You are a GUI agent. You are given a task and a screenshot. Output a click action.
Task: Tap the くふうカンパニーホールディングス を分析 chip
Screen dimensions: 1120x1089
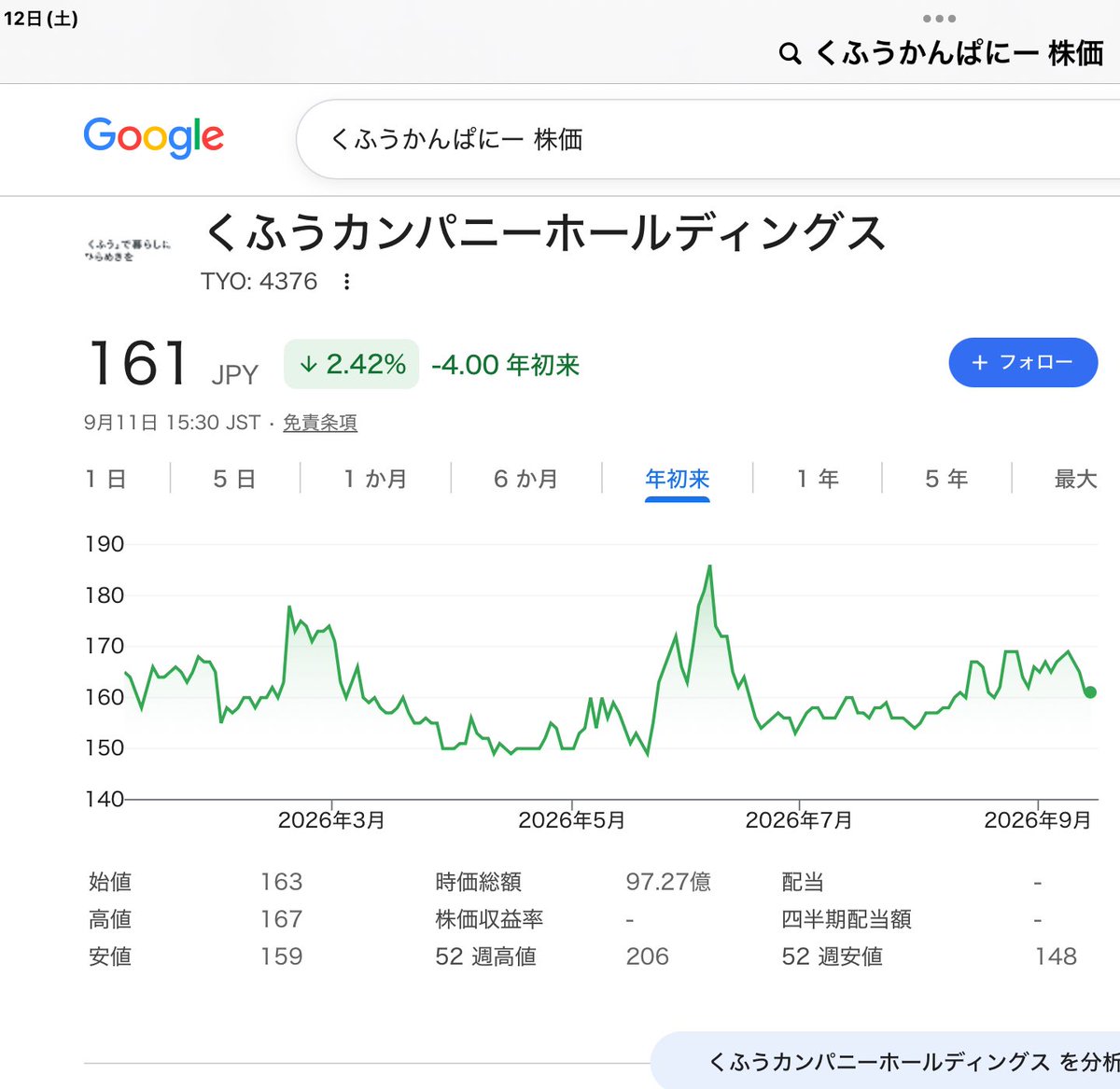click(x=885, y=1061)
